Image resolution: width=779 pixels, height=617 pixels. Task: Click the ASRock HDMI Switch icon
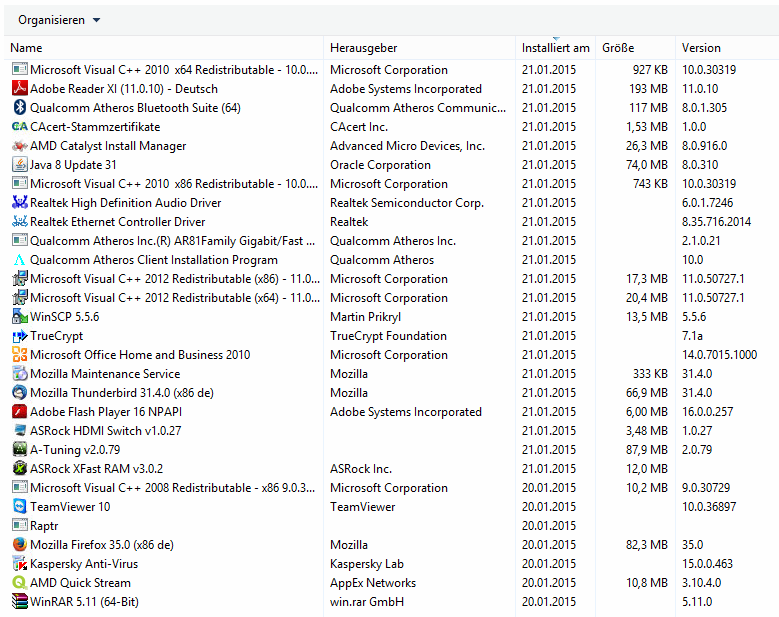pos(19,431)
